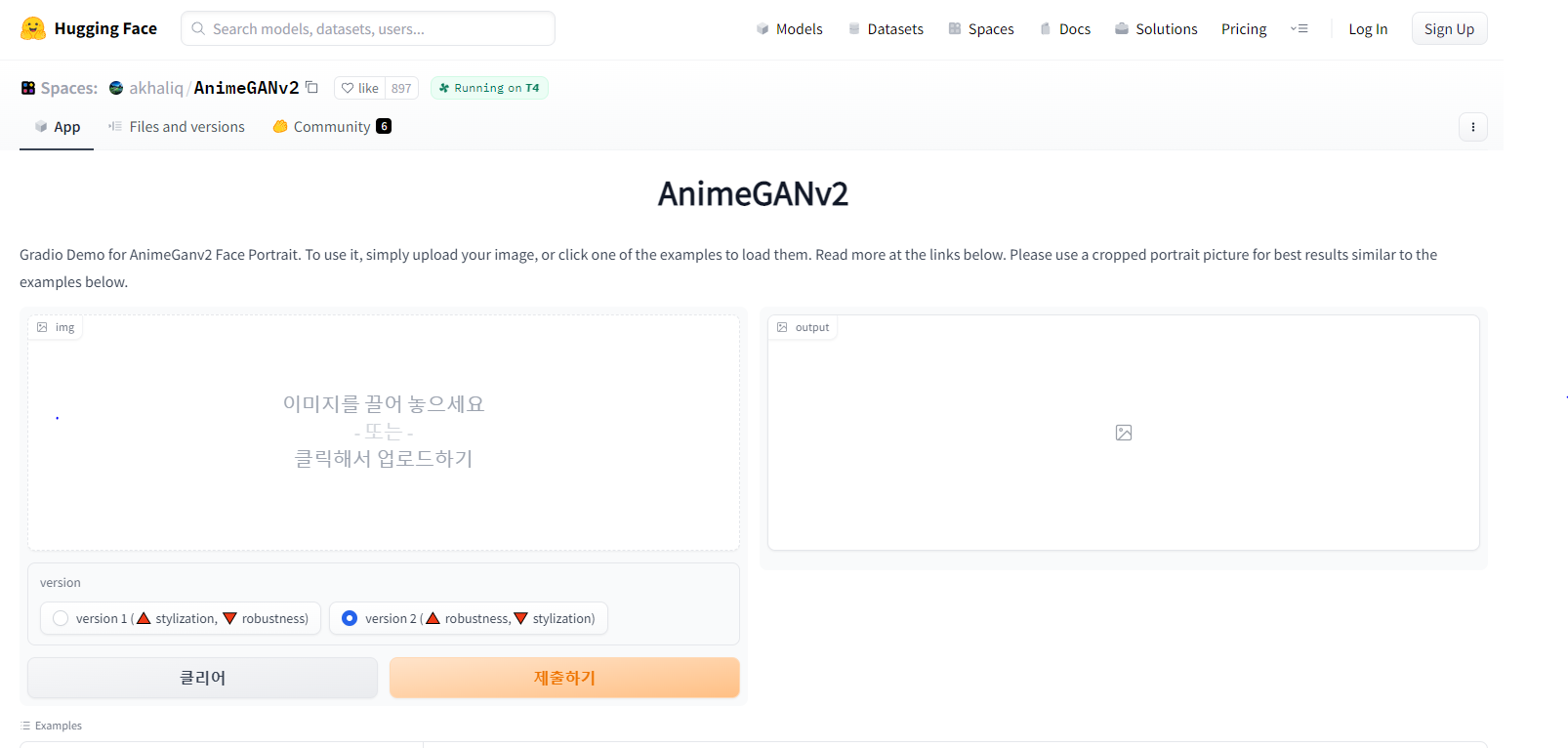
Task: Open the Community tab
Action: [x=332, y=127]
